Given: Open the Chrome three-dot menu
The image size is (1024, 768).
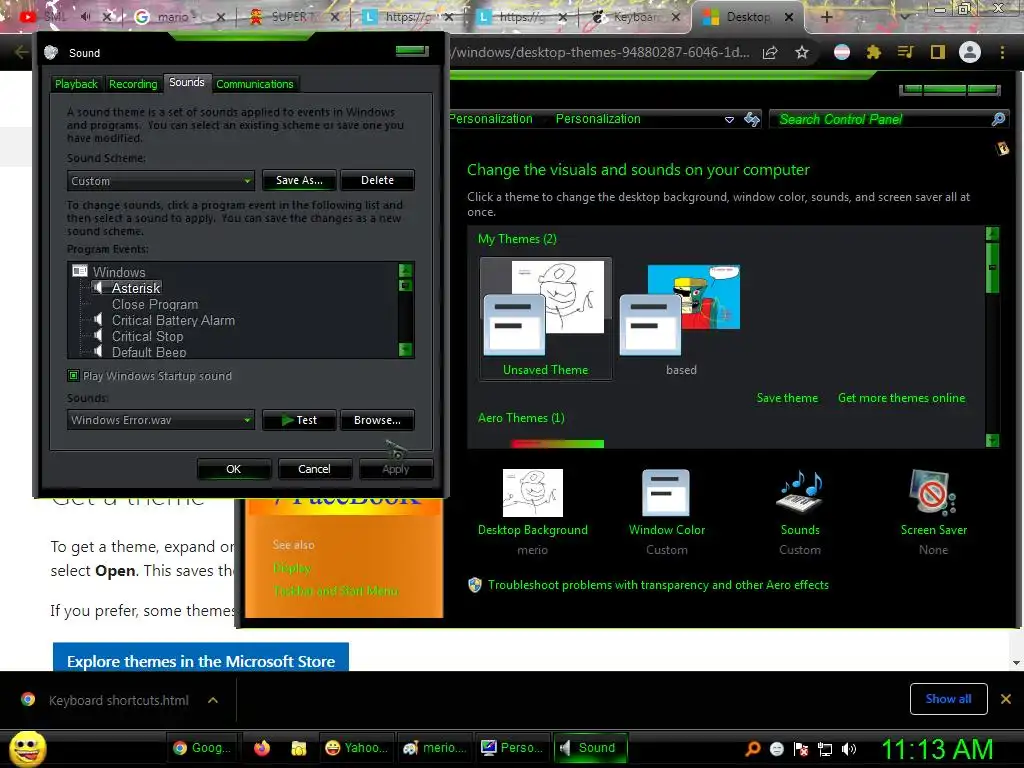Looking at the screenshot, I should pos(1002,52).
